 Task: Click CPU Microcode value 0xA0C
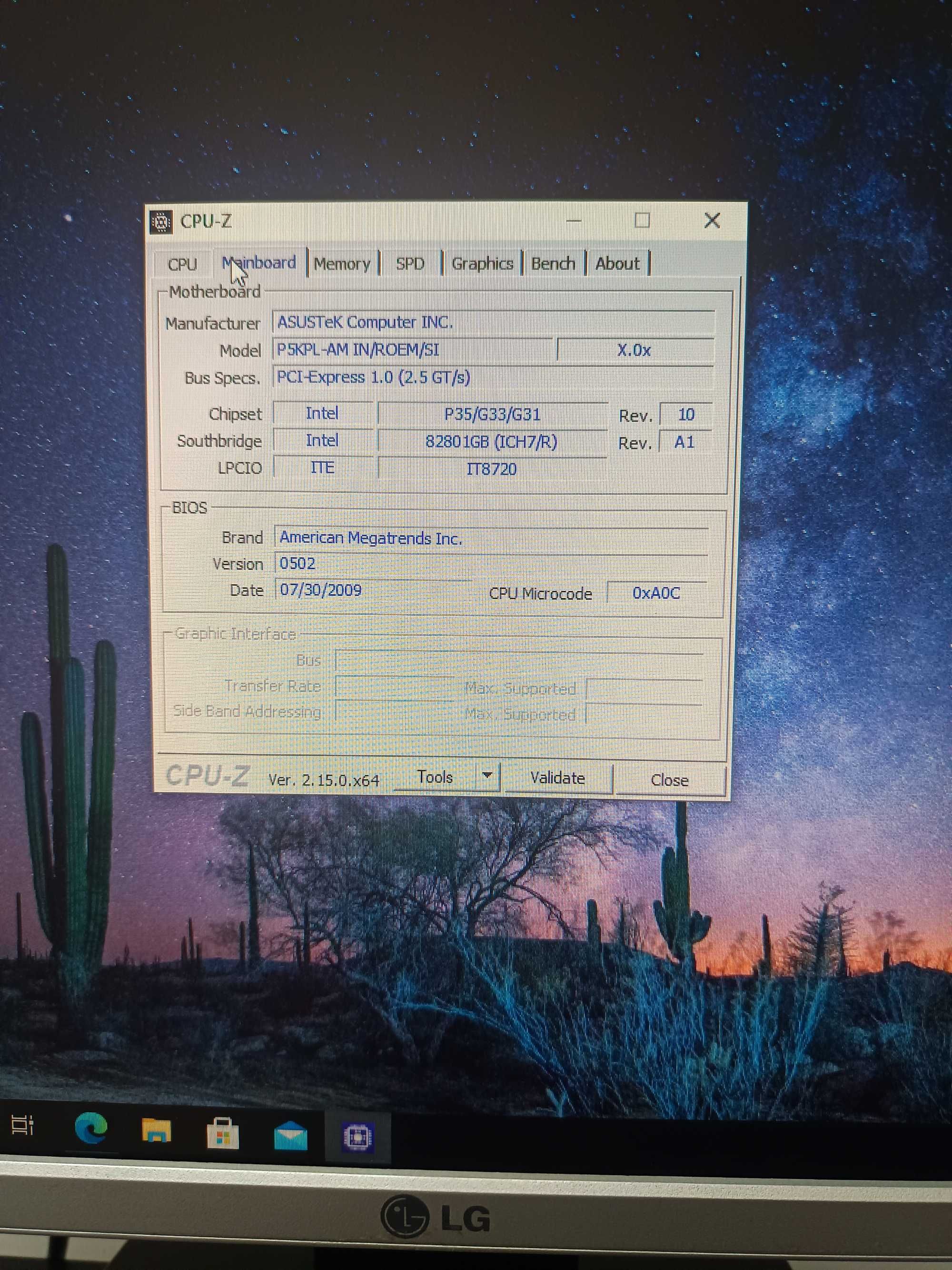656,592
